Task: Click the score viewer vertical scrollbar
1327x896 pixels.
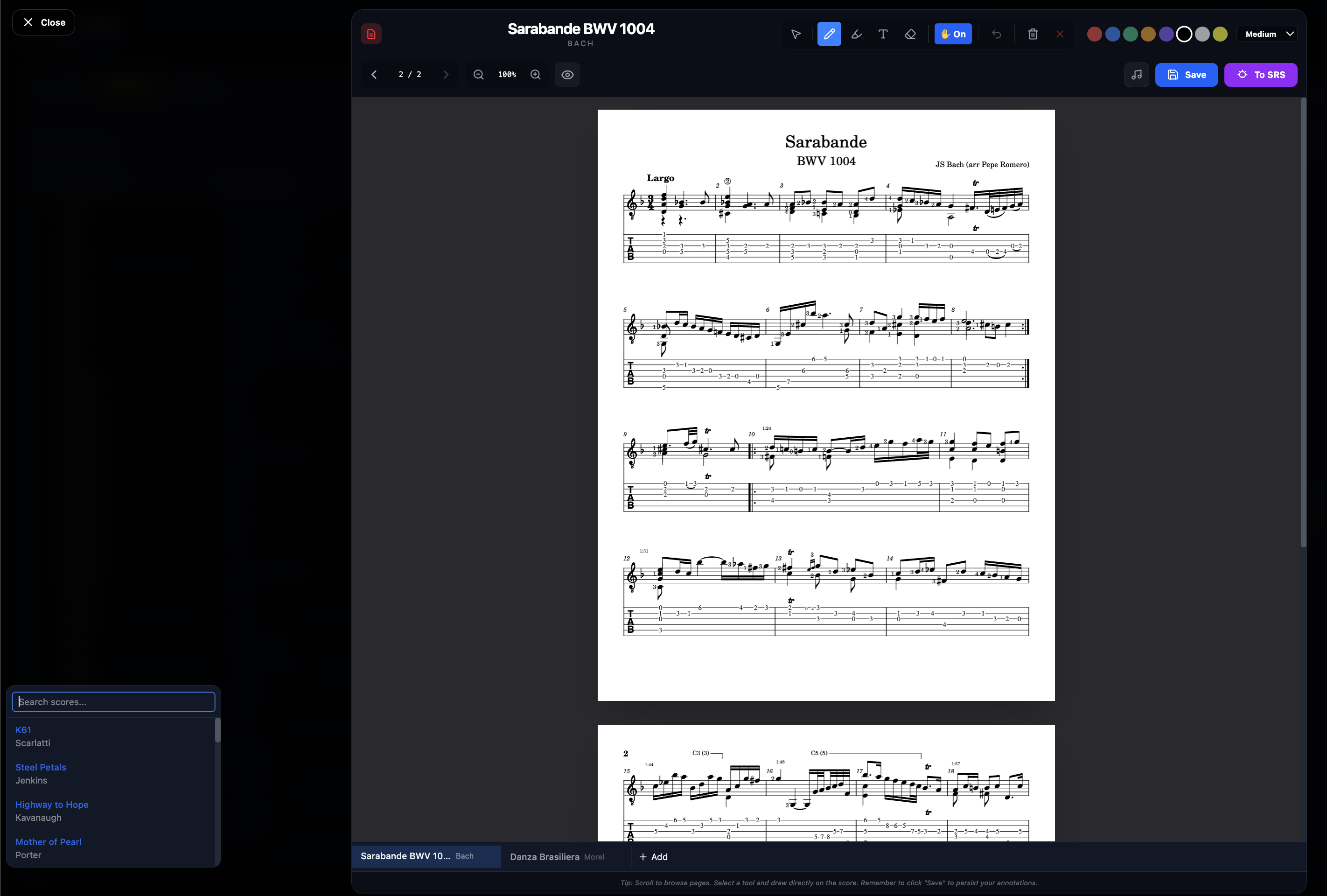Action: [x=1303, y=322]
